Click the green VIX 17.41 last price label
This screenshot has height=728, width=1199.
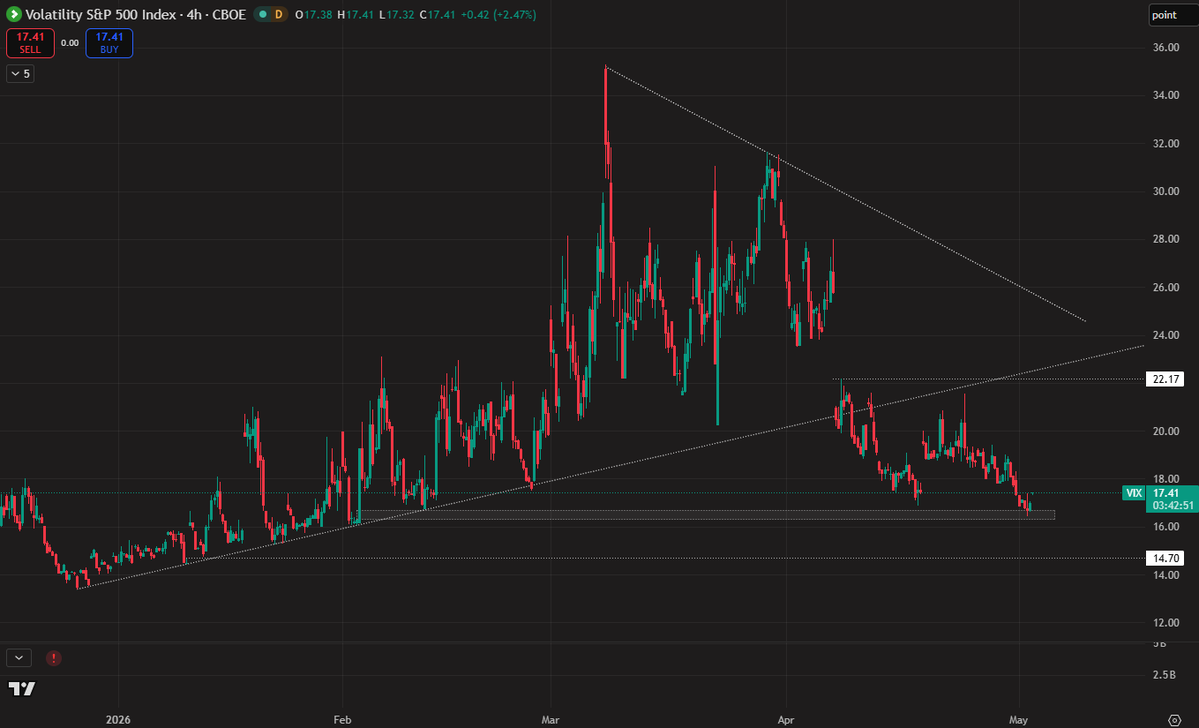[x=1160, y=493]
